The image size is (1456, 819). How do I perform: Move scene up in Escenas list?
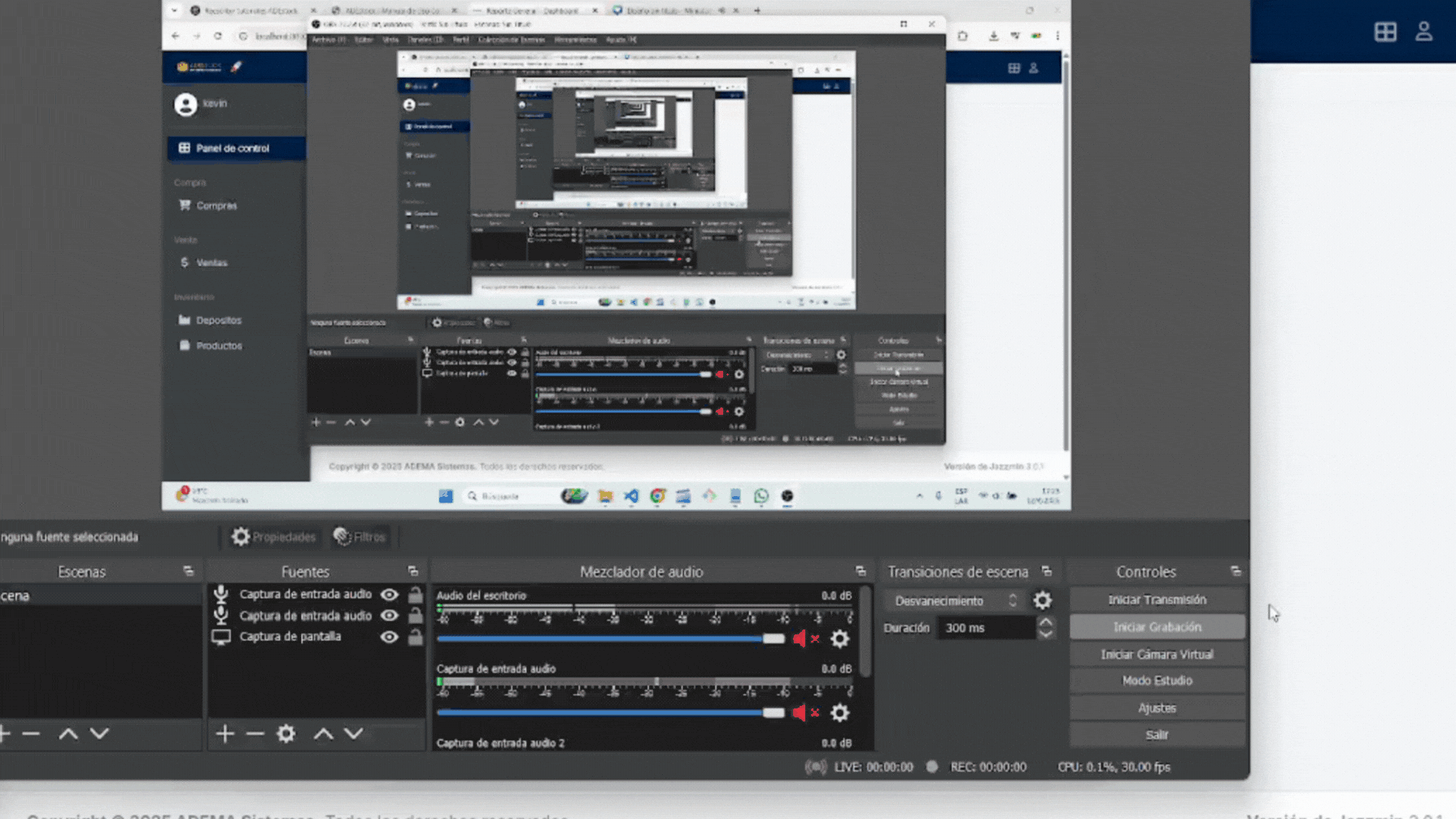click(x=68, y=734)
